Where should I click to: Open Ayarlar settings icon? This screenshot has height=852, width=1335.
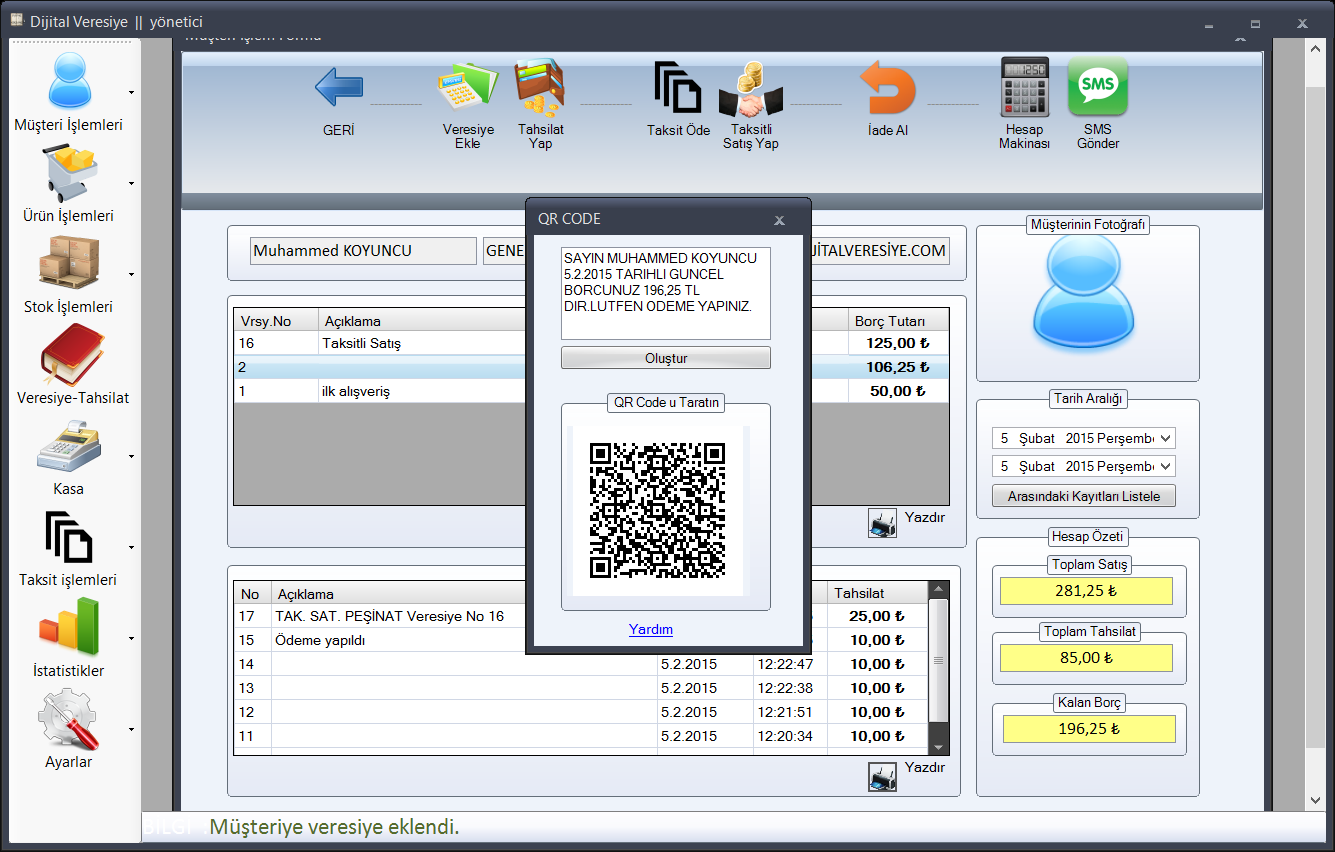tap(69, 719)
